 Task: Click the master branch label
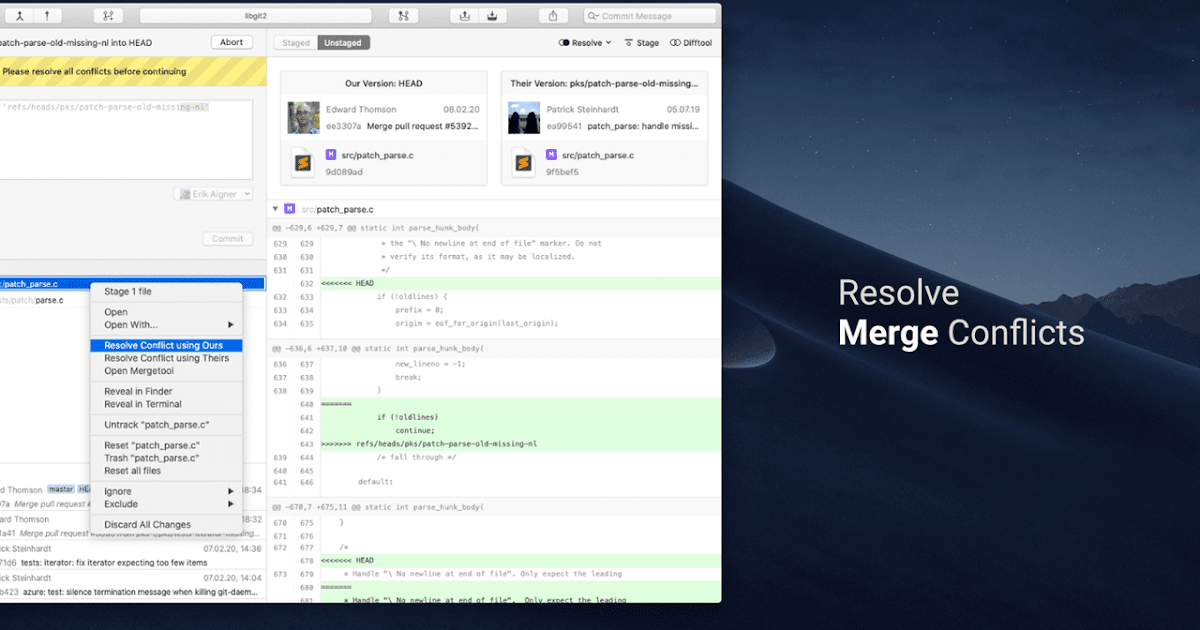pyautogui.click(x=61, y=490)
